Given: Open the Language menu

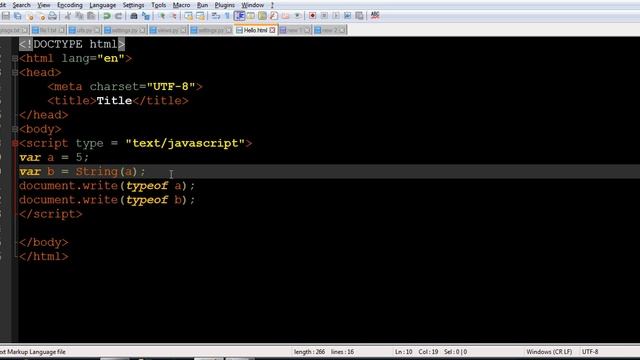Looking at the screenshot, I should click(x=102, y=5).
